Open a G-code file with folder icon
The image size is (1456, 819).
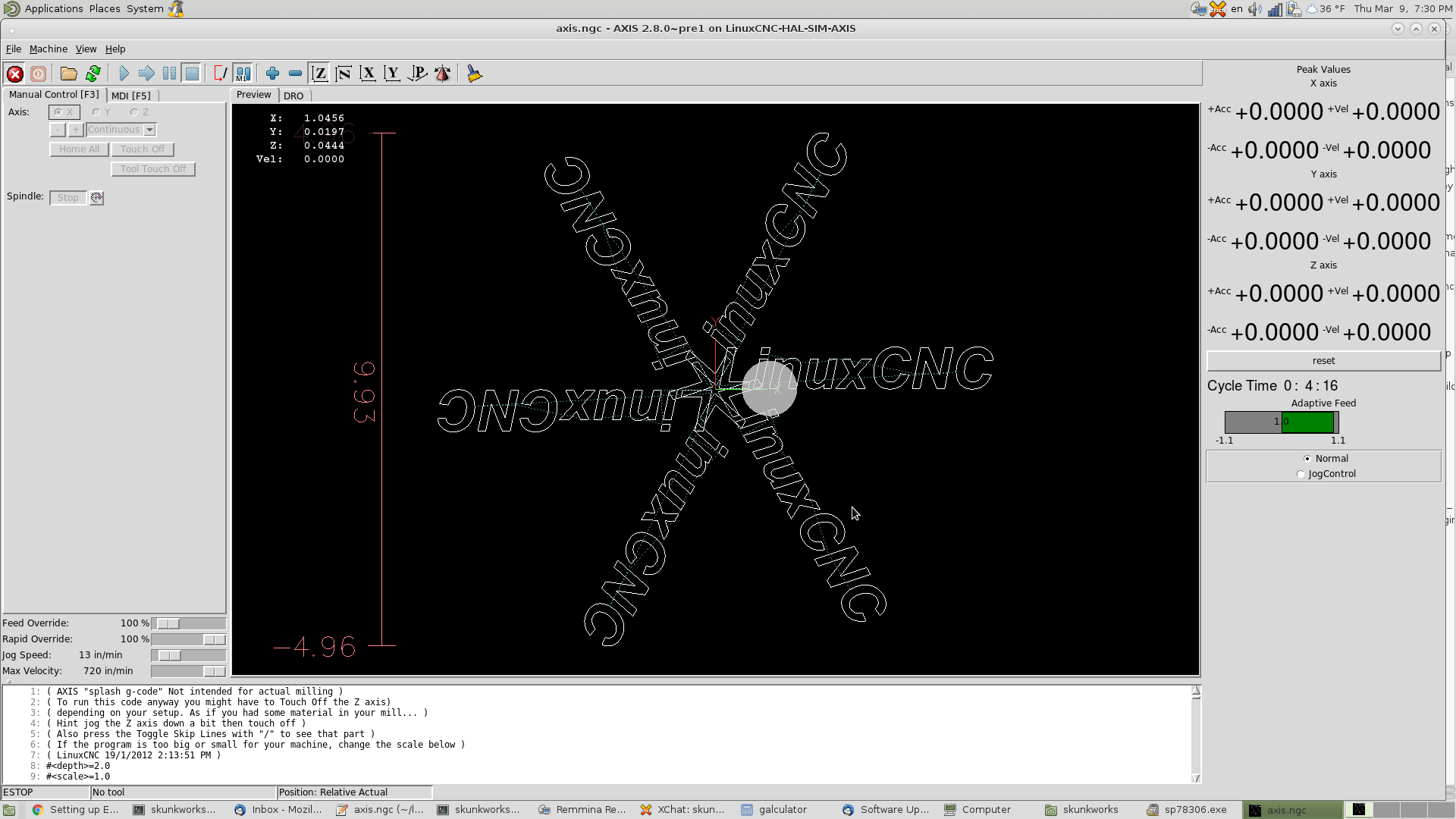(x=69, y=74)
